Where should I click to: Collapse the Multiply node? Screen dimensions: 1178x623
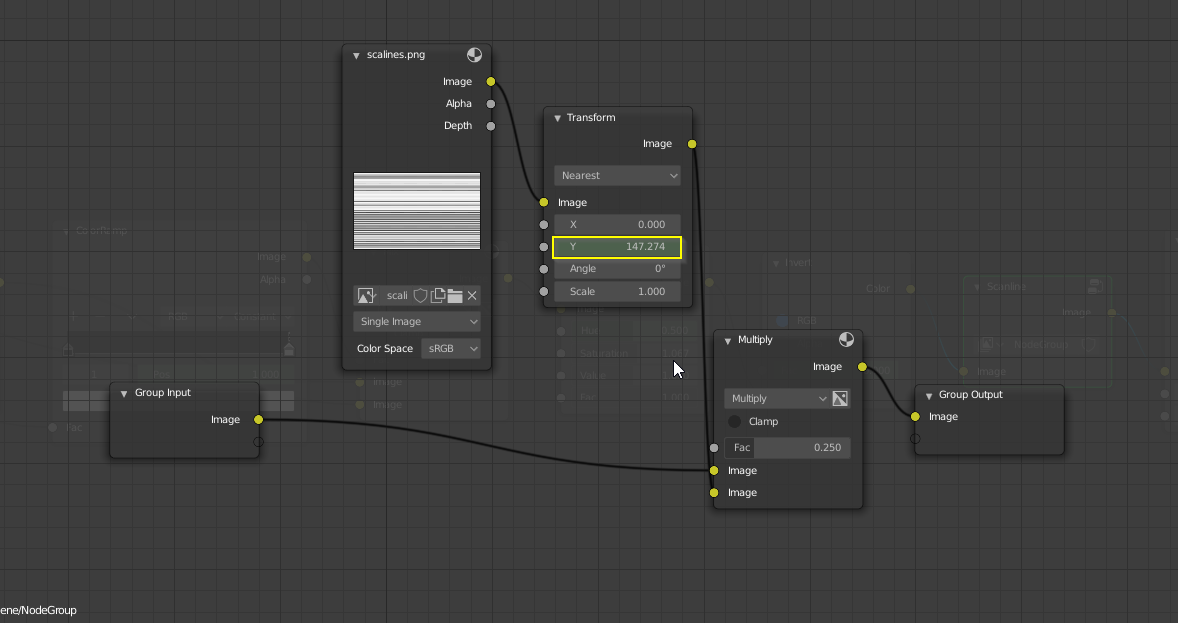[727, 340]
